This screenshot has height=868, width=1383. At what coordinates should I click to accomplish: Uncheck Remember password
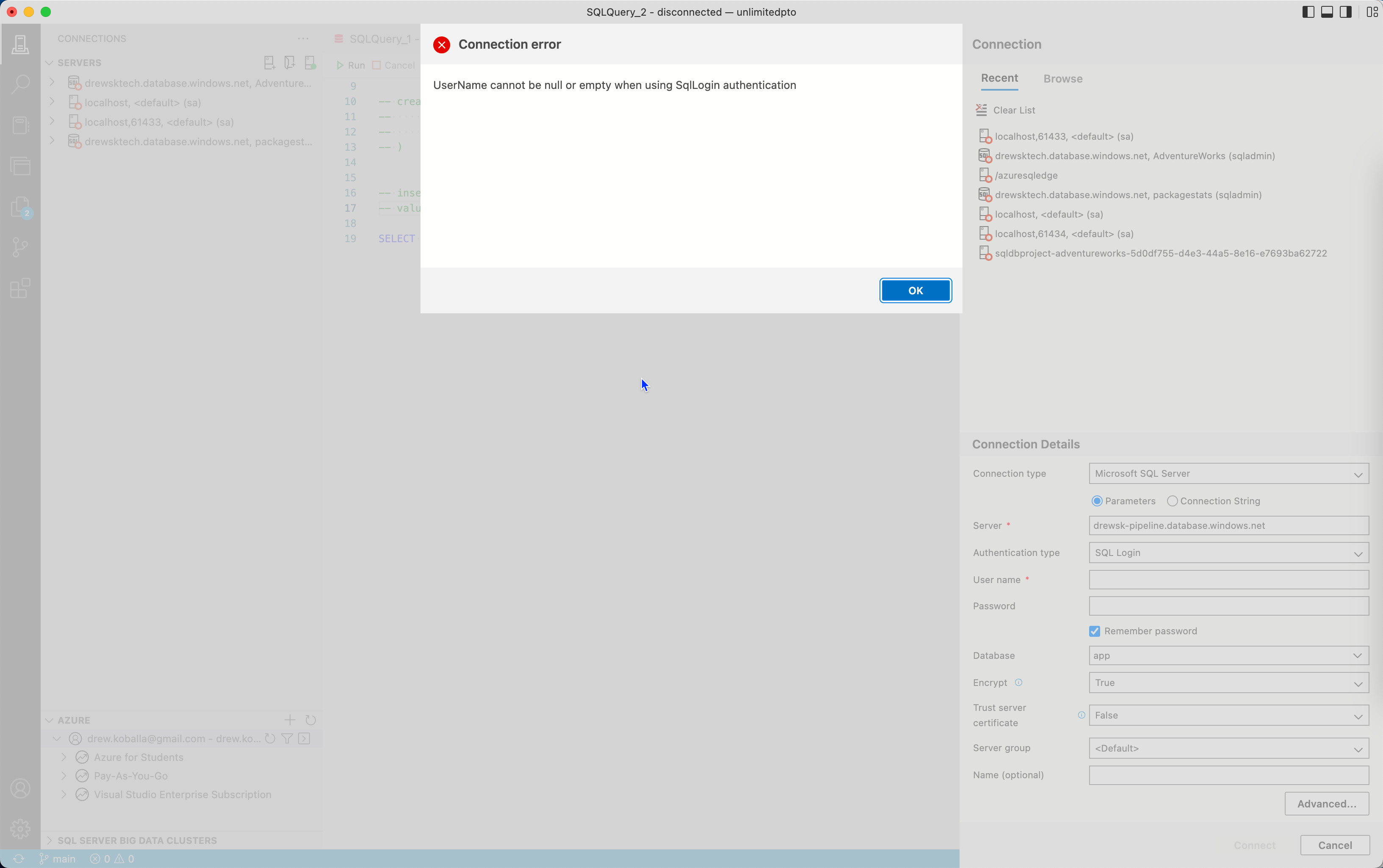point(1095,630)
